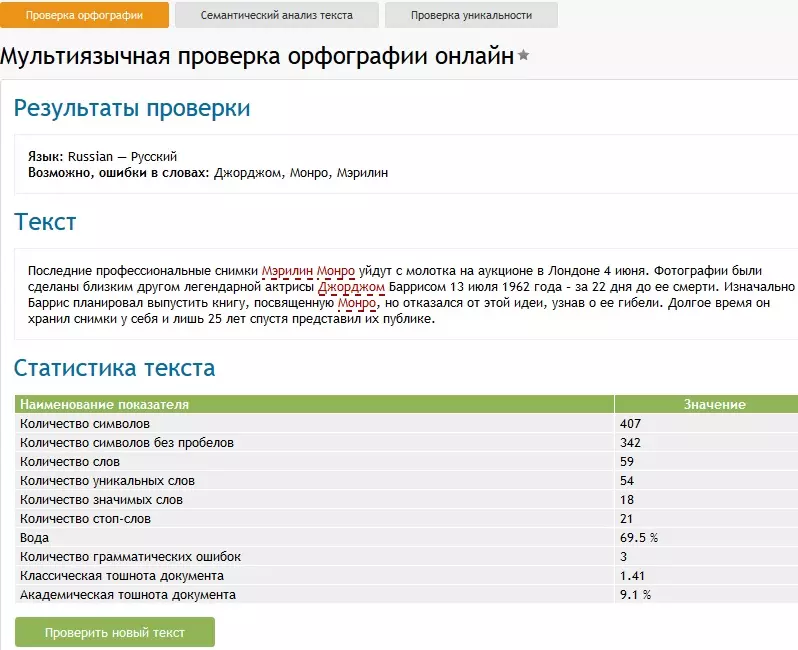
Task: Click the underlined word Мэрилин in text
Action: [287, 271]
